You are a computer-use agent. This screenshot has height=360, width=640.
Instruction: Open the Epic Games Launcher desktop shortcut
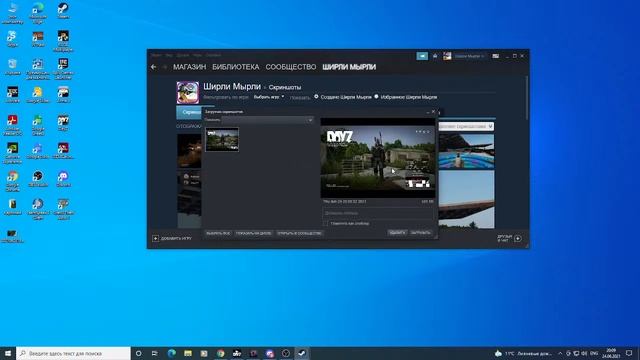point(63,69)
